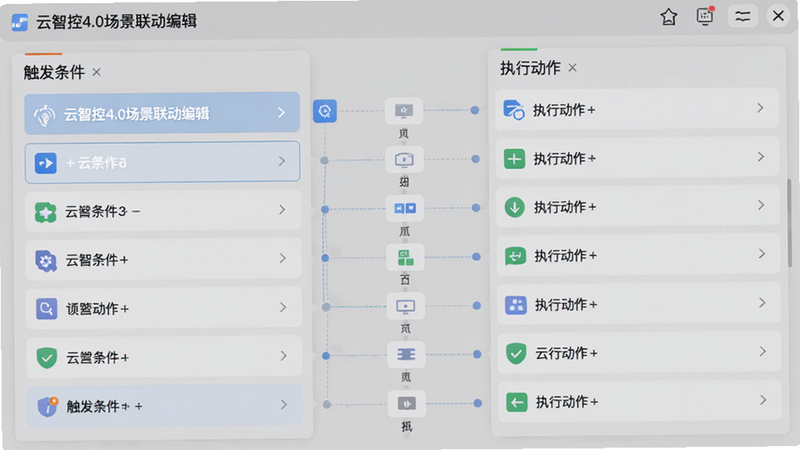The image size is (800, 450).
Task: Select the monitor-with-down-arrow node in the canvas
Action: pos(404,159)
